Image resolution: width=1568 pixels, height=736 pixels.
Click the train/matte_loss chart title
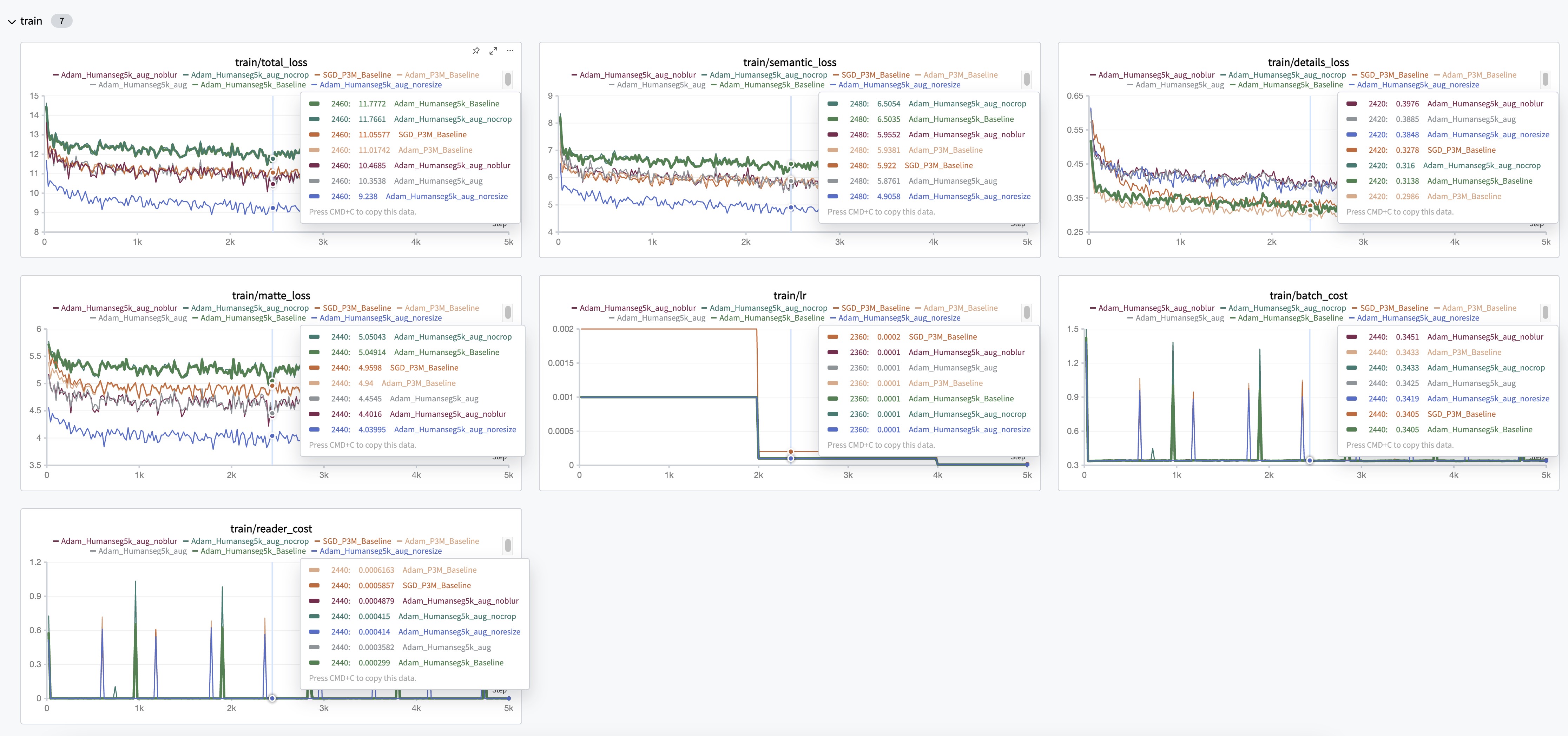(271, 295)
